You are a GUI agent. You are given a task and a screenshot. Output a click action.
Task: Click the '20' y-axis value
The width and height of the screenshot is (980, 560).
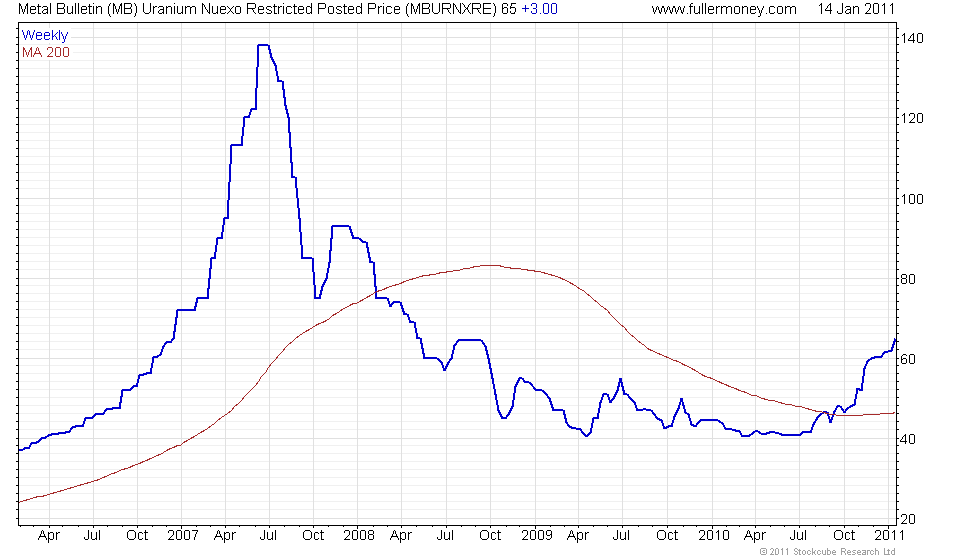[x=908, y=519]
